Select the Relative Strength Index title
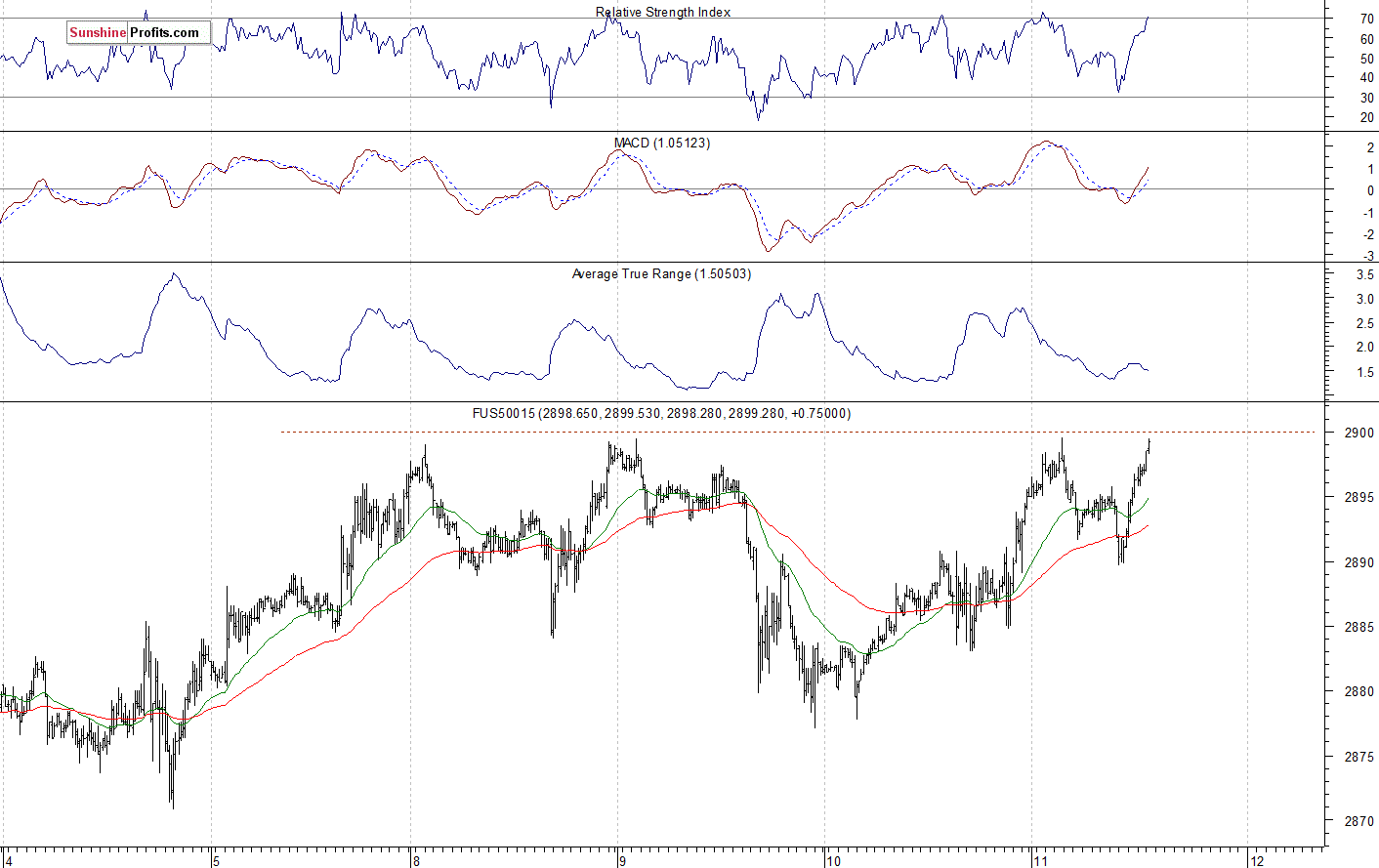The image size is (1379, 868). 663,12
